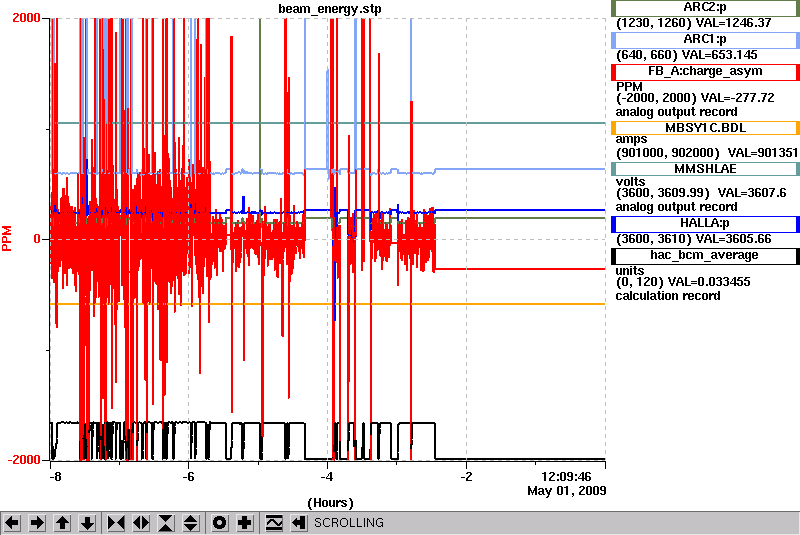Select the MBSY1C.BDL legend entry
This screenshot has width=800, height=535.
tap(705, 128)
